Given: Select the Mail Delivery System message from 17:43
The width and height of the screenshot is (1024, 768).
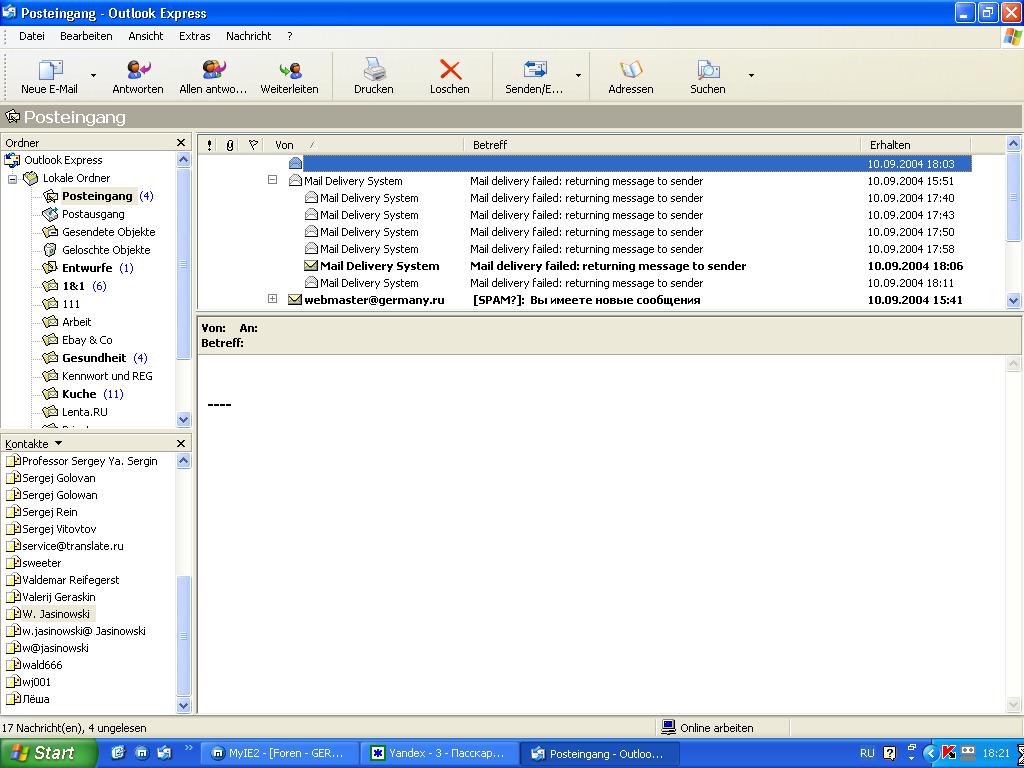Looking at the screenshot, I should [x=584, y=215].
